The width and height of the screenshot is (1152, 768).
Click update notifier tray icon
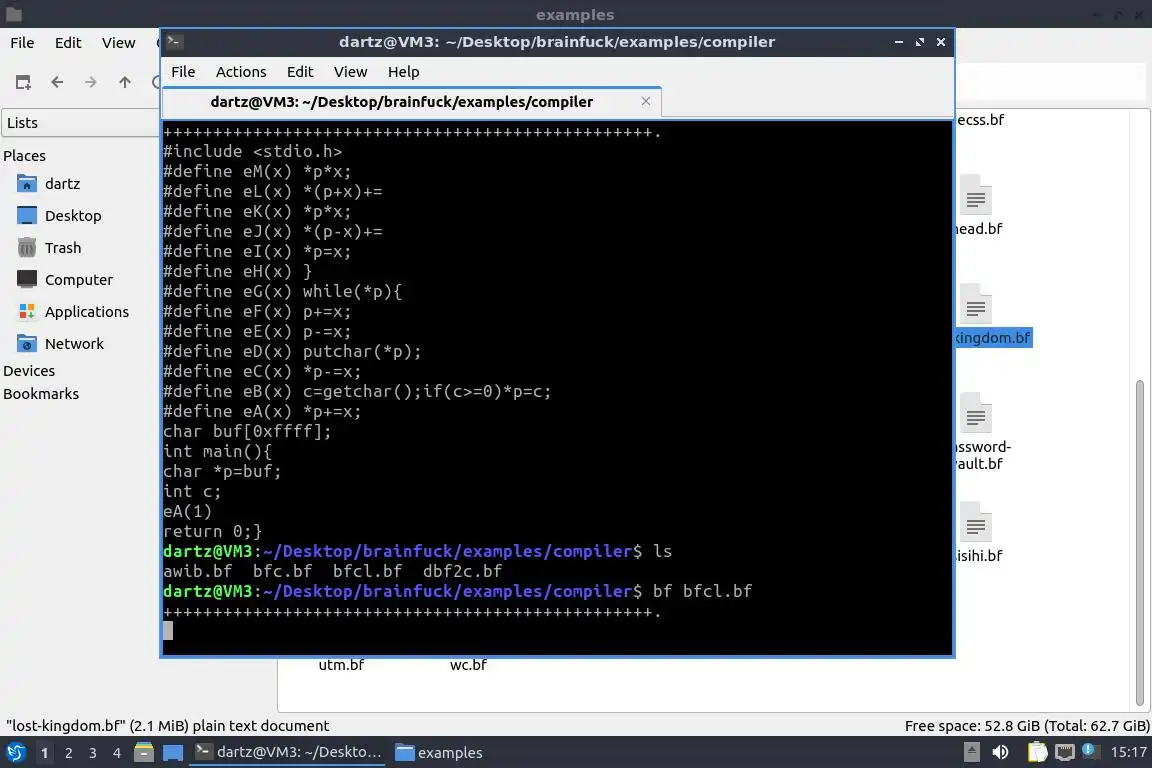click(x=1090, y=751)
